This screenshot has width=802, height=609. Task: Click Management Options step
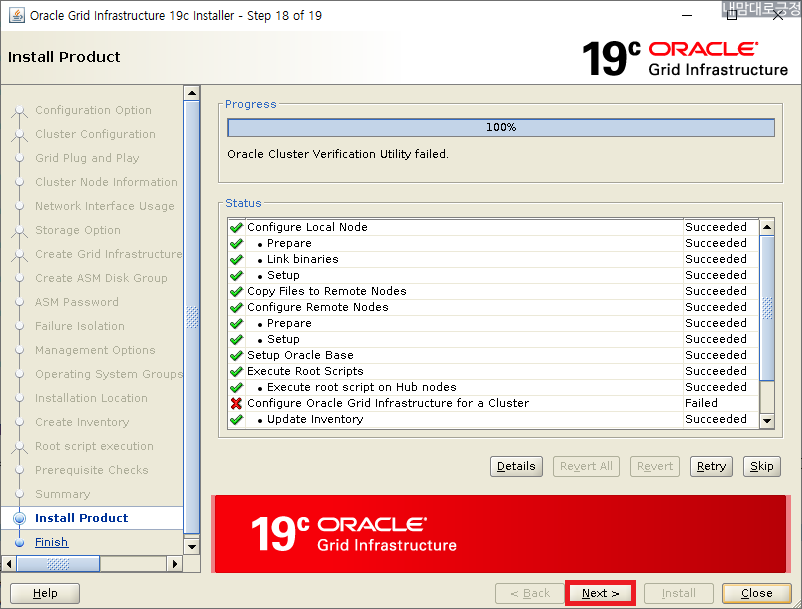(x=95, y=350)
